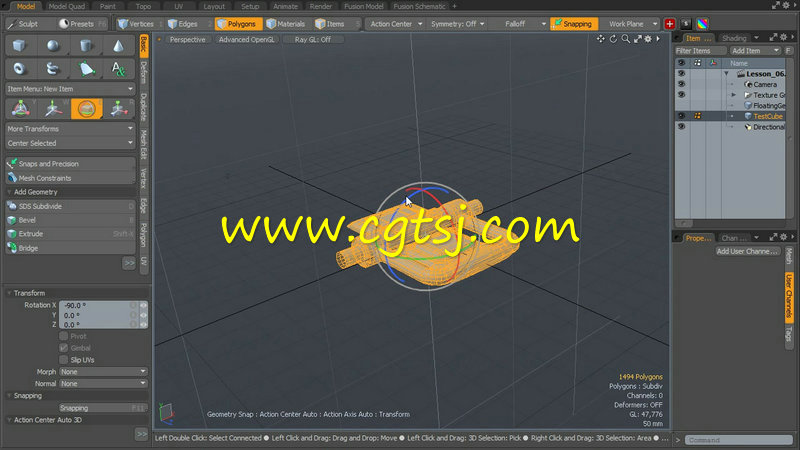Open Falloff dropdown

(x=519, y=23)
